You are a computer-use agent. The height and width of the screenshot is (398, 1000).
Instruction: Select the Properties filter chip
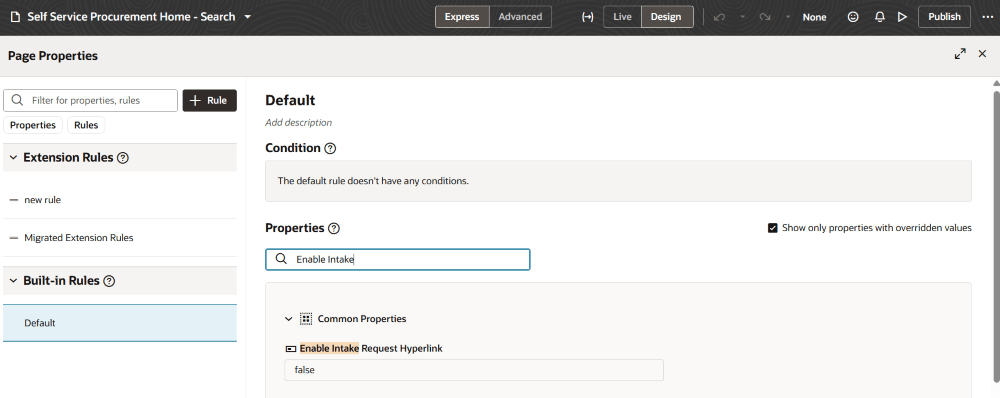(x=33, y=125)
